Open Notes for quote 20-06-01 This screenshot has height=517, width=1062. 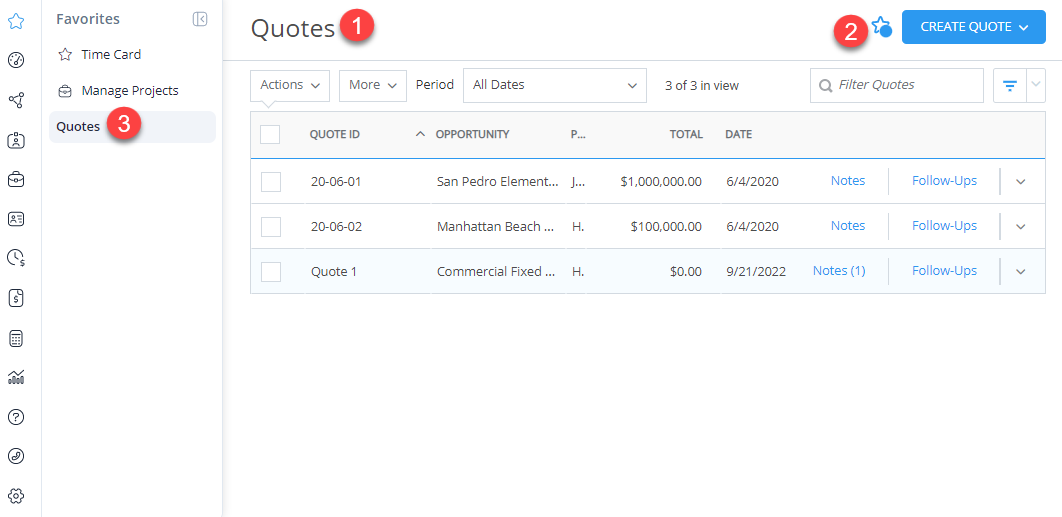point(848,181)
